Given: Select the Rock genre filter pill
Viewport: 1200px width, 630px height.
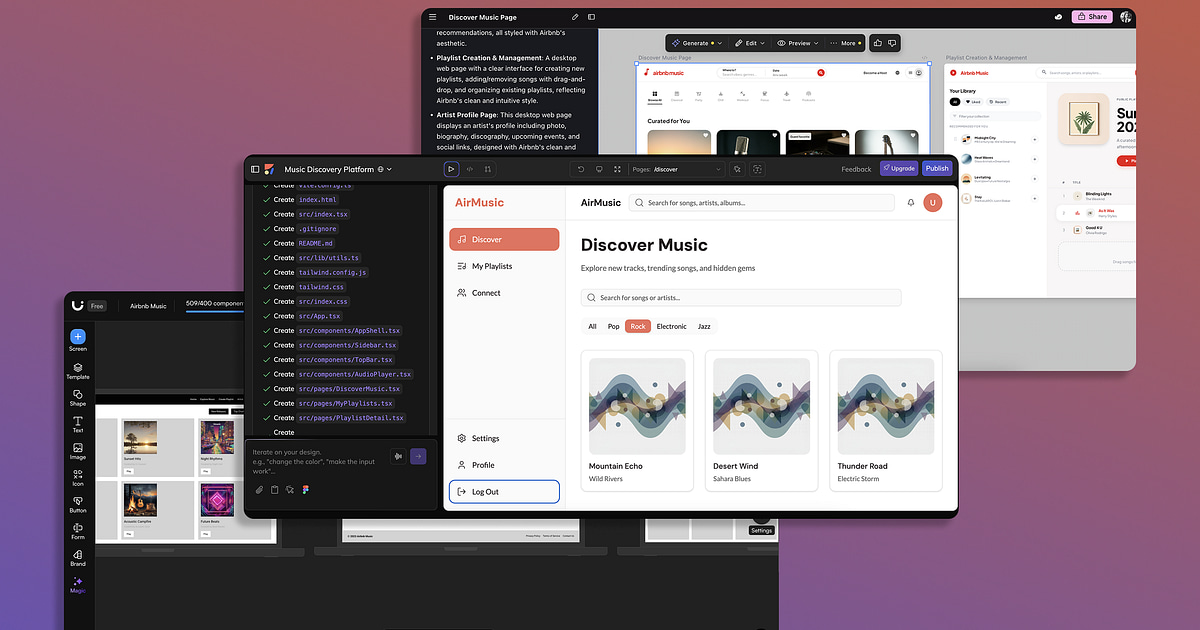Looking at the screenshot, I should click(637, 326).
